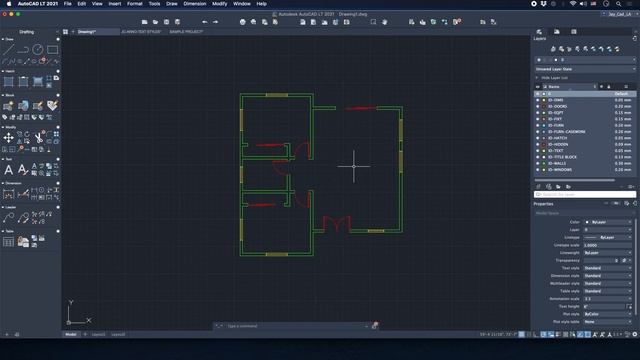Image resolution: width=640 pixels, height=360 pixels.
Task: Click the Search for layer field
Action: tap(585, 195)
